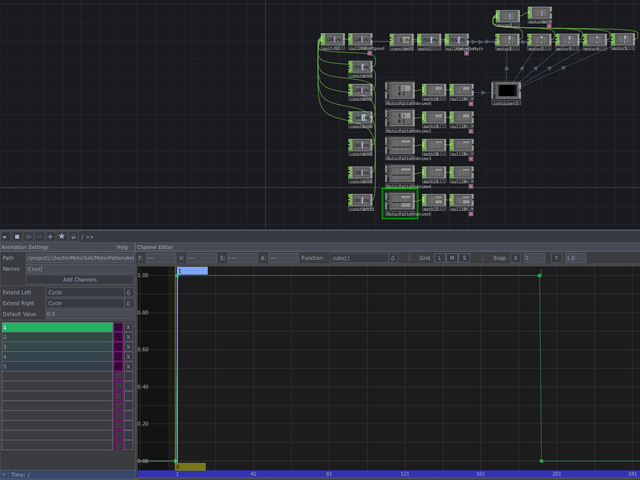Screen dimensions: 640x480
Task: Select the switch2 node
Action: [333, 40]
